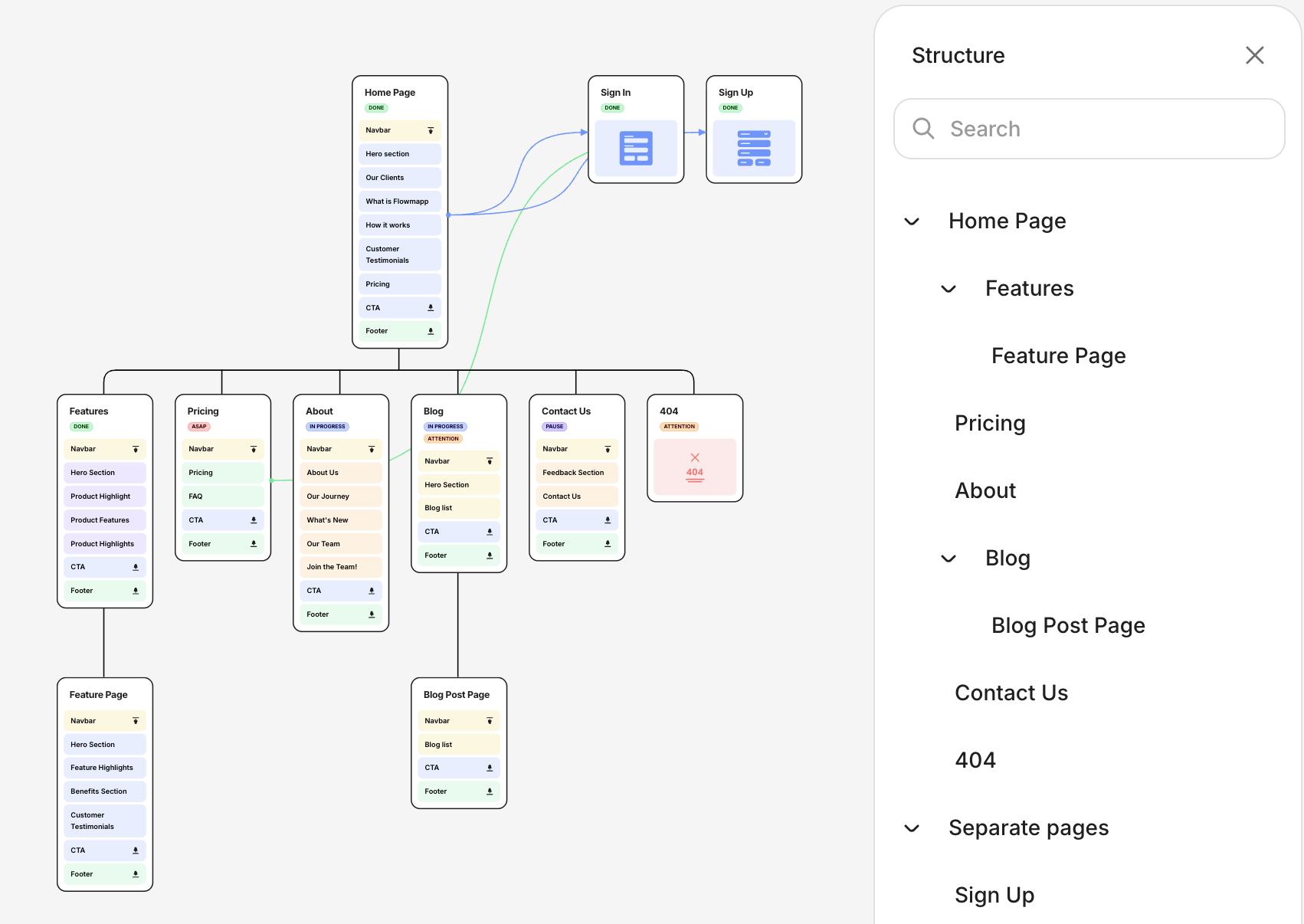Click pin icon on Home Page Navbar
1304x924 pixels.
click(431, 131)
